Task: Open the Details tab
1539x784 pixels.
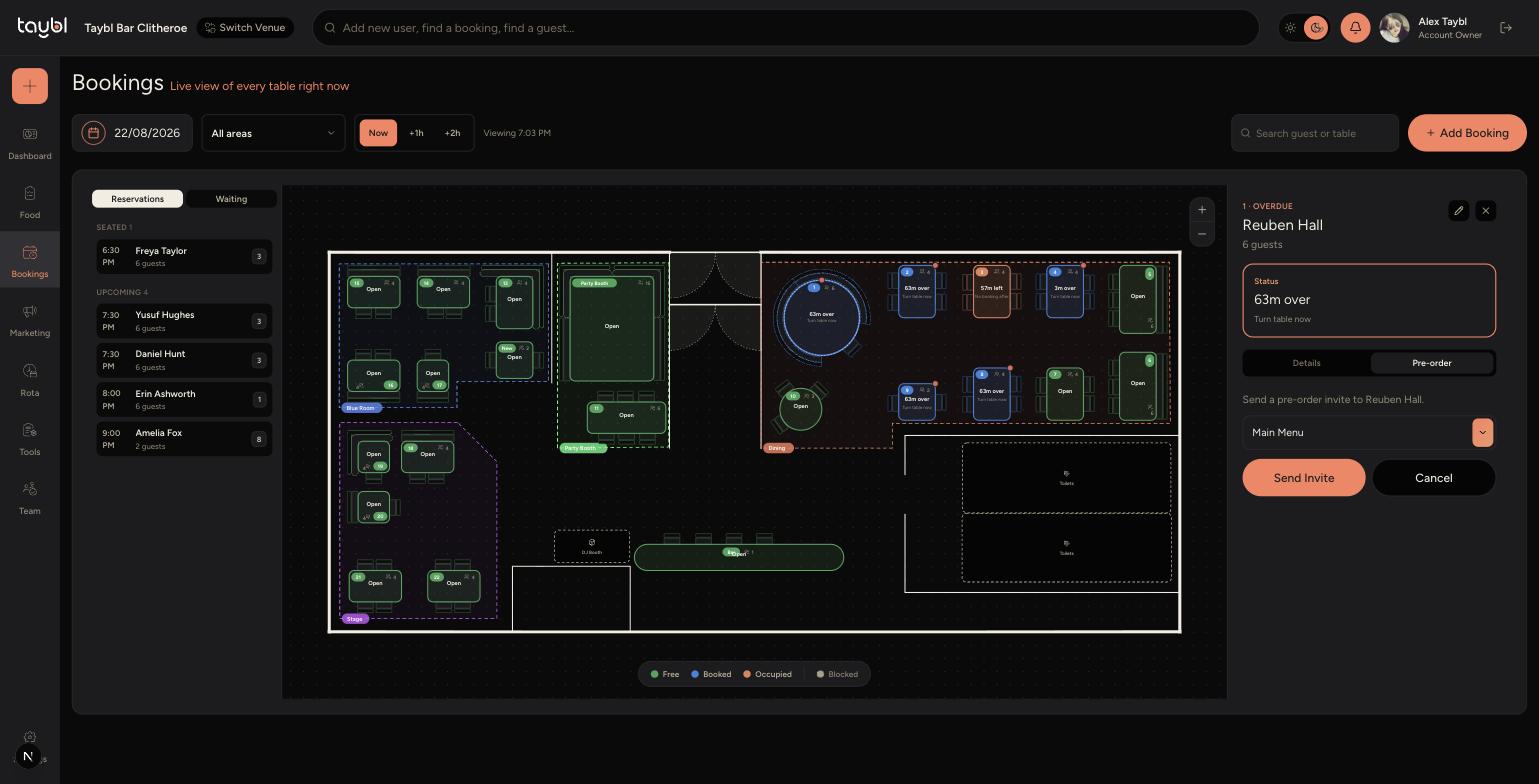Action: 1306,363
